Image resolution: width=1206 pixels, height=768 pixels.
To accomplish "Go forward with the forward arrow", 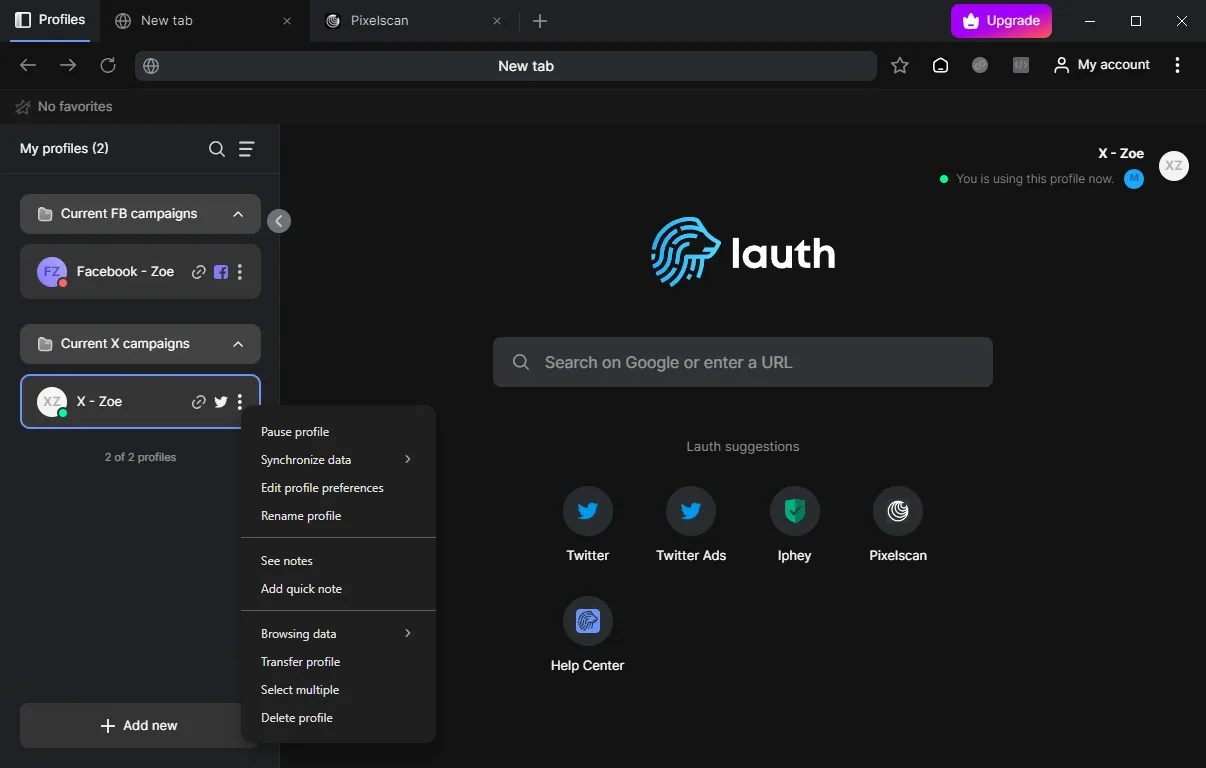I will (68, 65).
